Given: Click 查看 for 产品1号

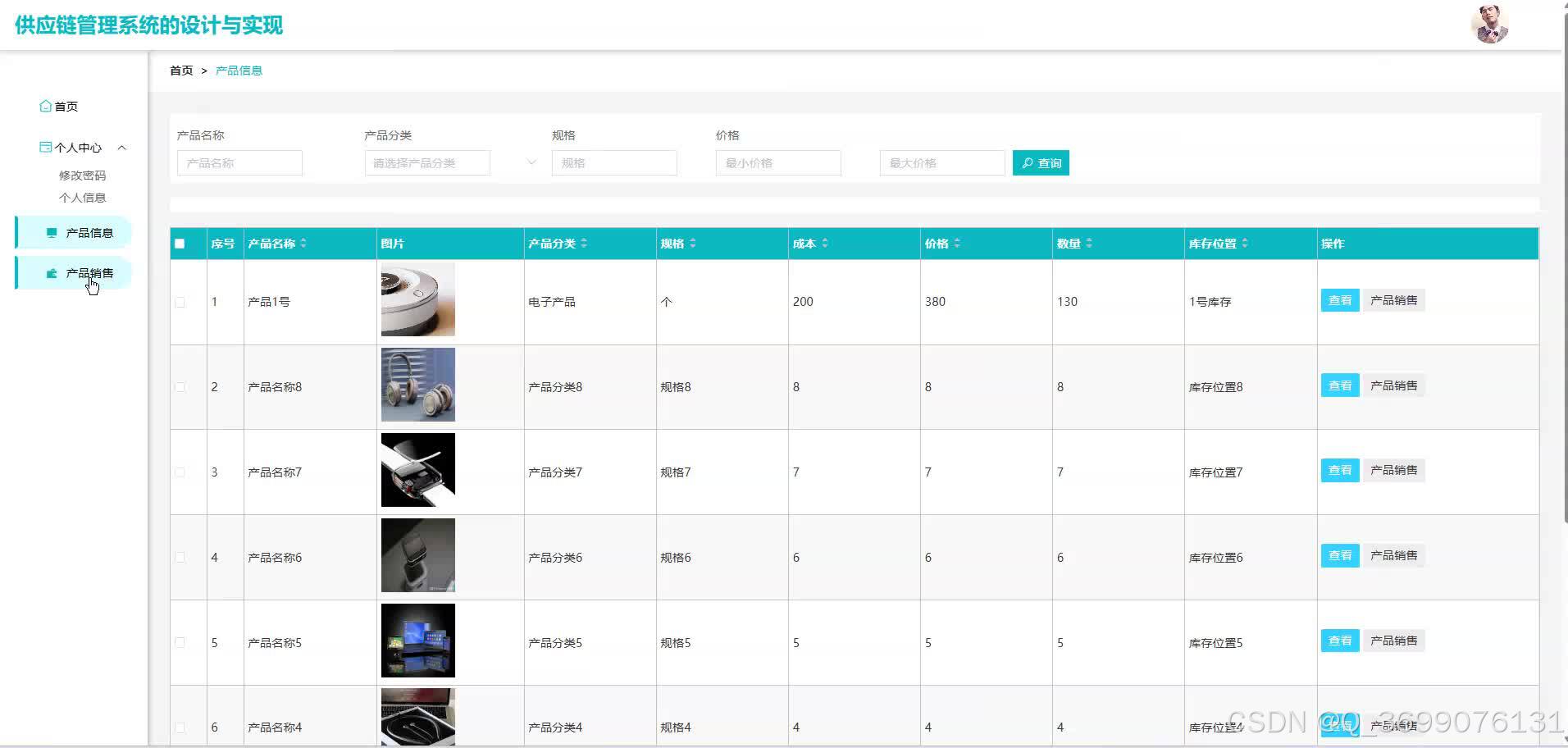Looking at the screenshot, I should 1340,300.
